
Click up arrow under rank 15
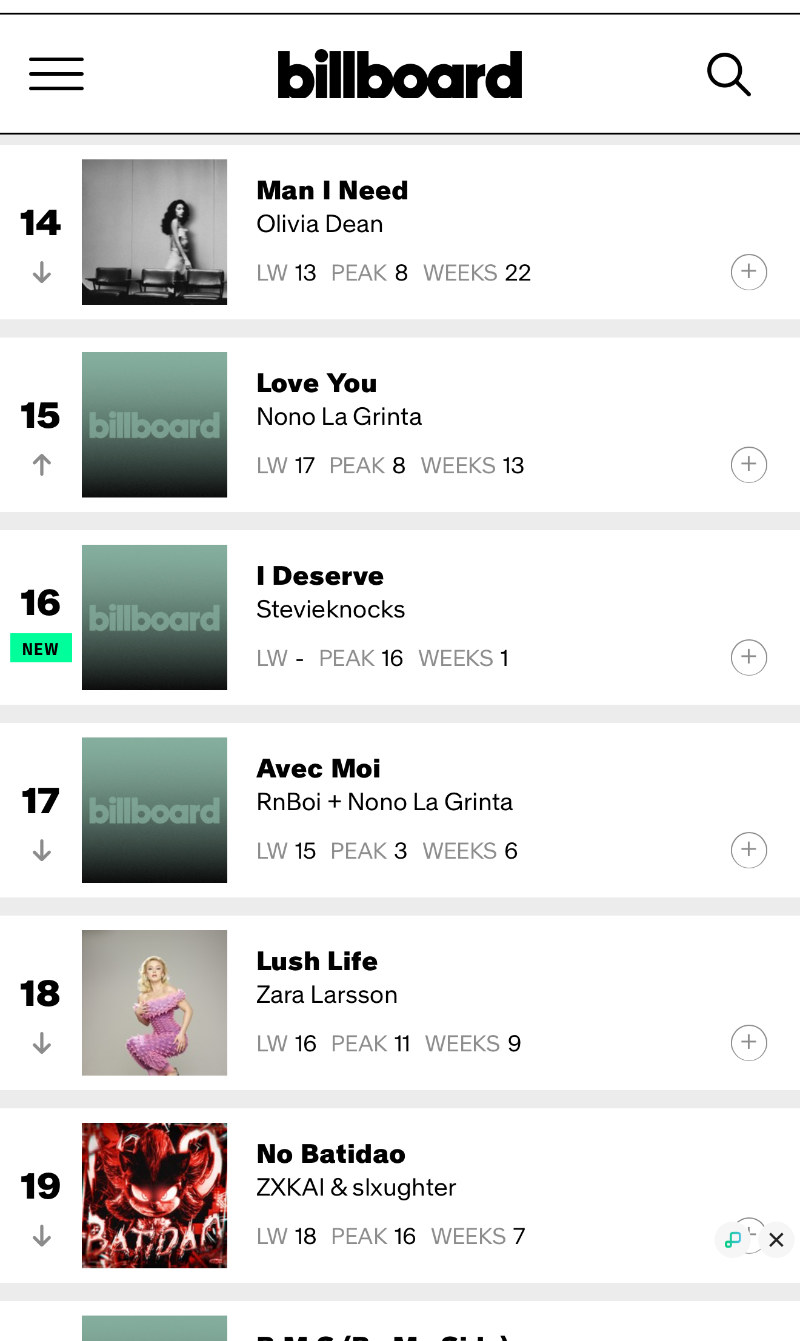(x=41, y=465)
